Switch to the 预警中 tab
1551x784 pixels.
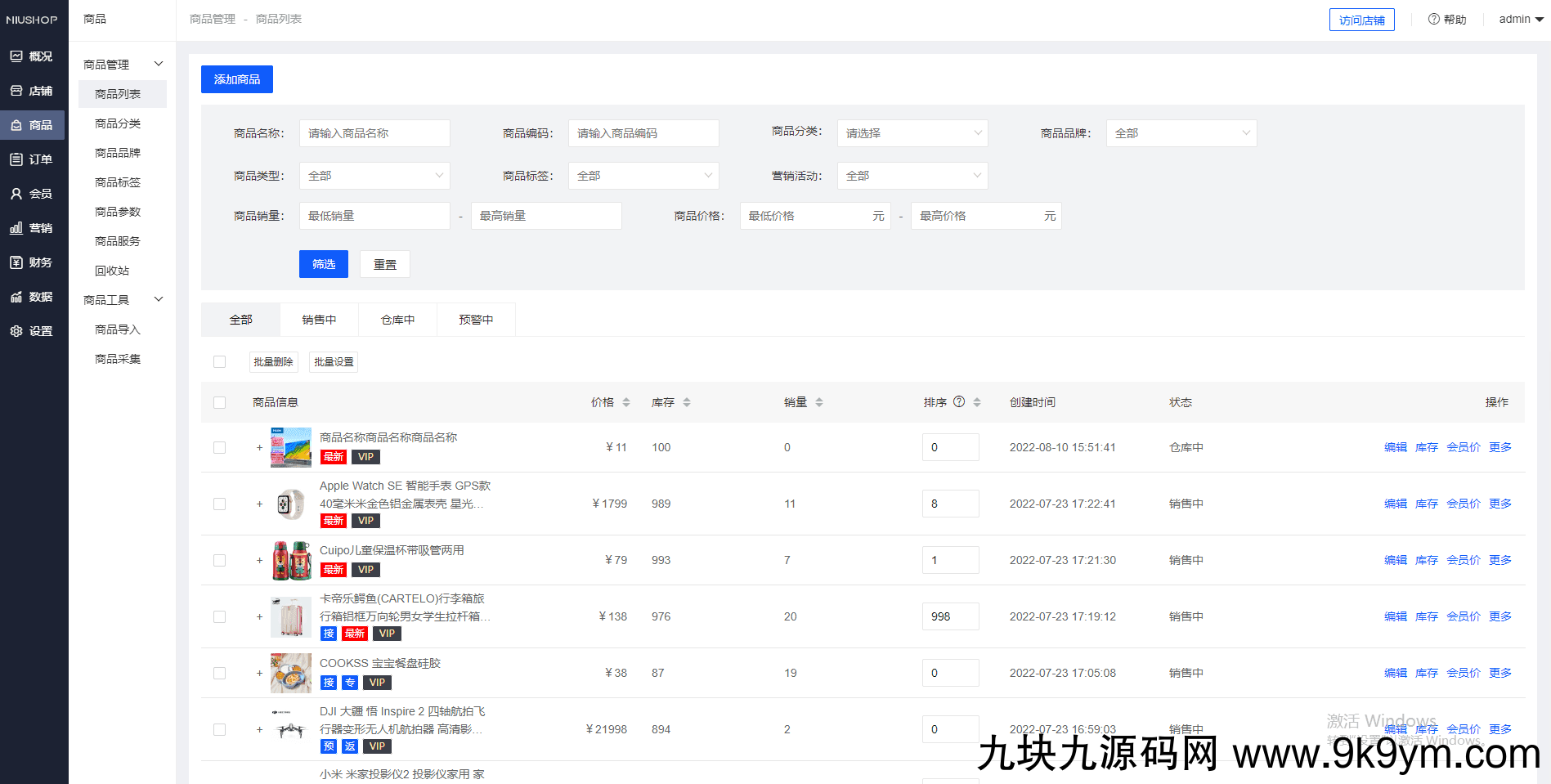pyautogui.click(x=476, y=320)
